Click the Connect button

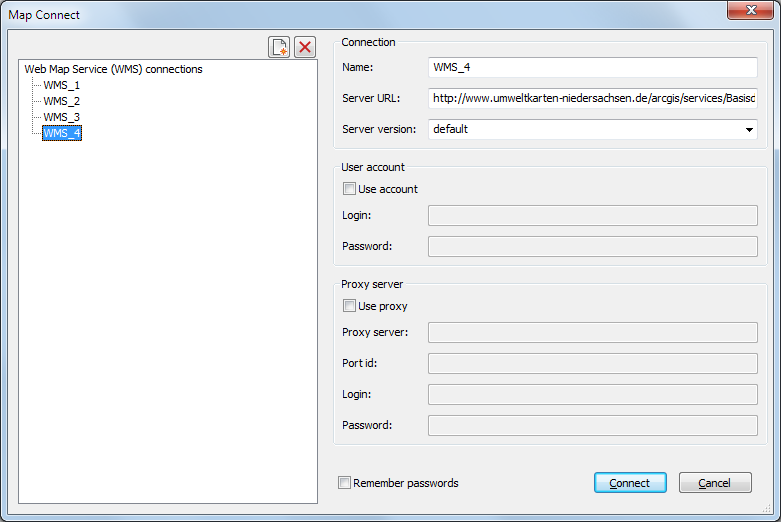630,483
